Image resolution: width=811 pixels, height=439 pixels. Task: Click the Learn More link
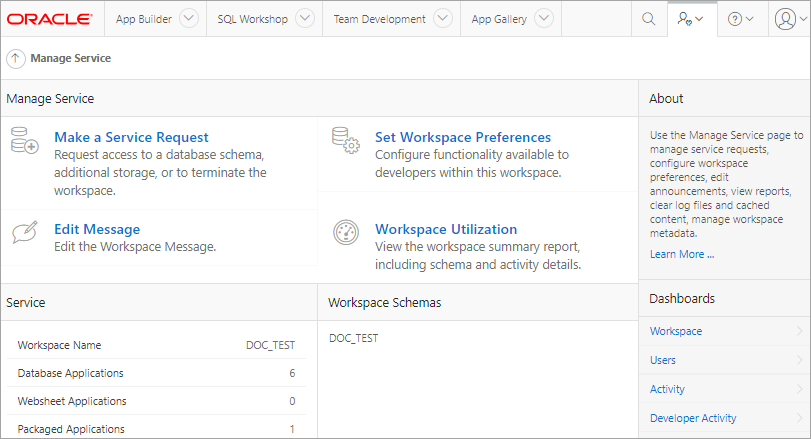[x=682, y=254]
